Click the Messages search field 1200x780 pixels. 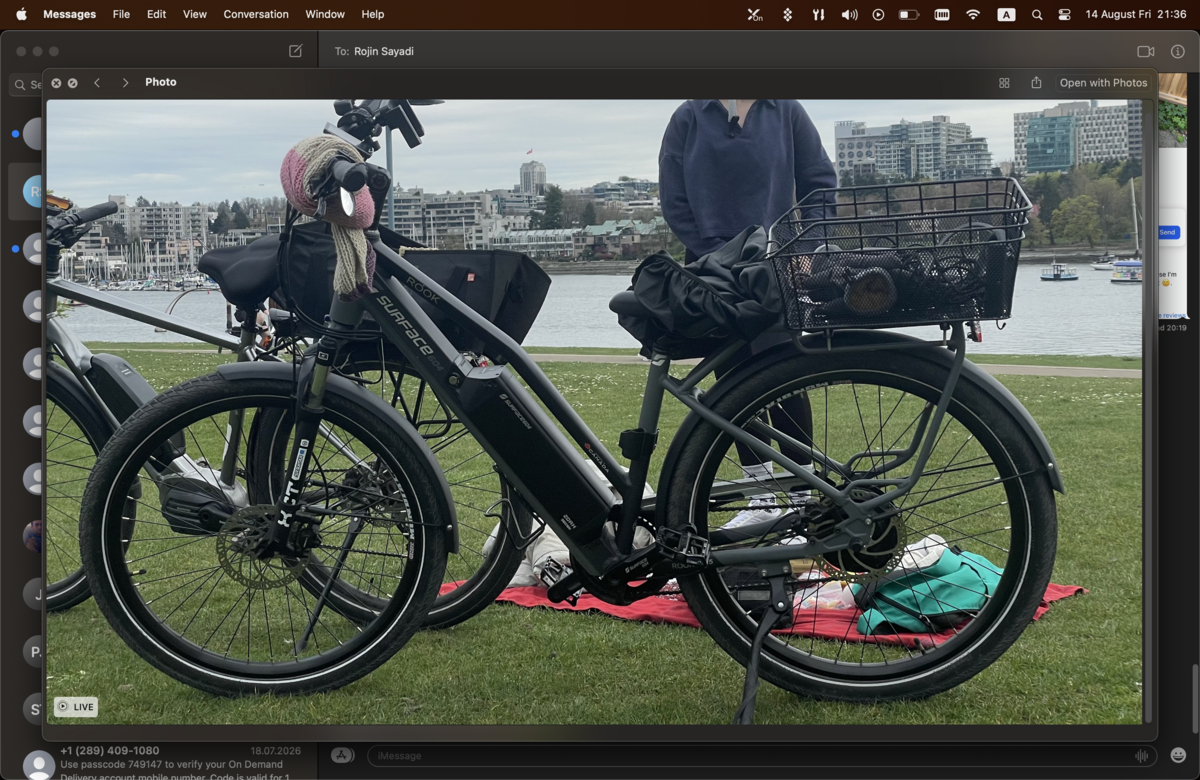click(x=26, y=85)
